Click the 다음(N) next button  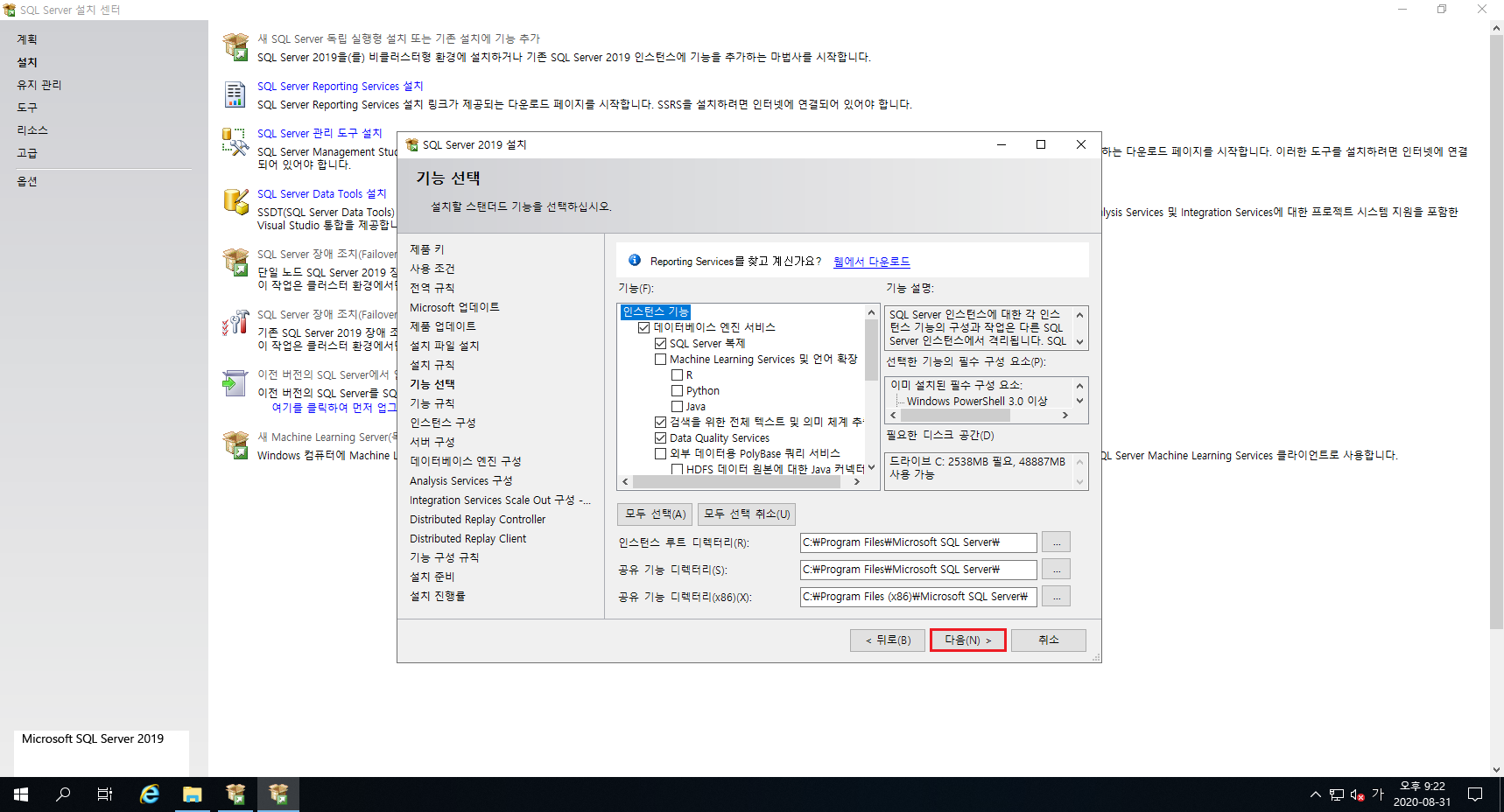967,640
